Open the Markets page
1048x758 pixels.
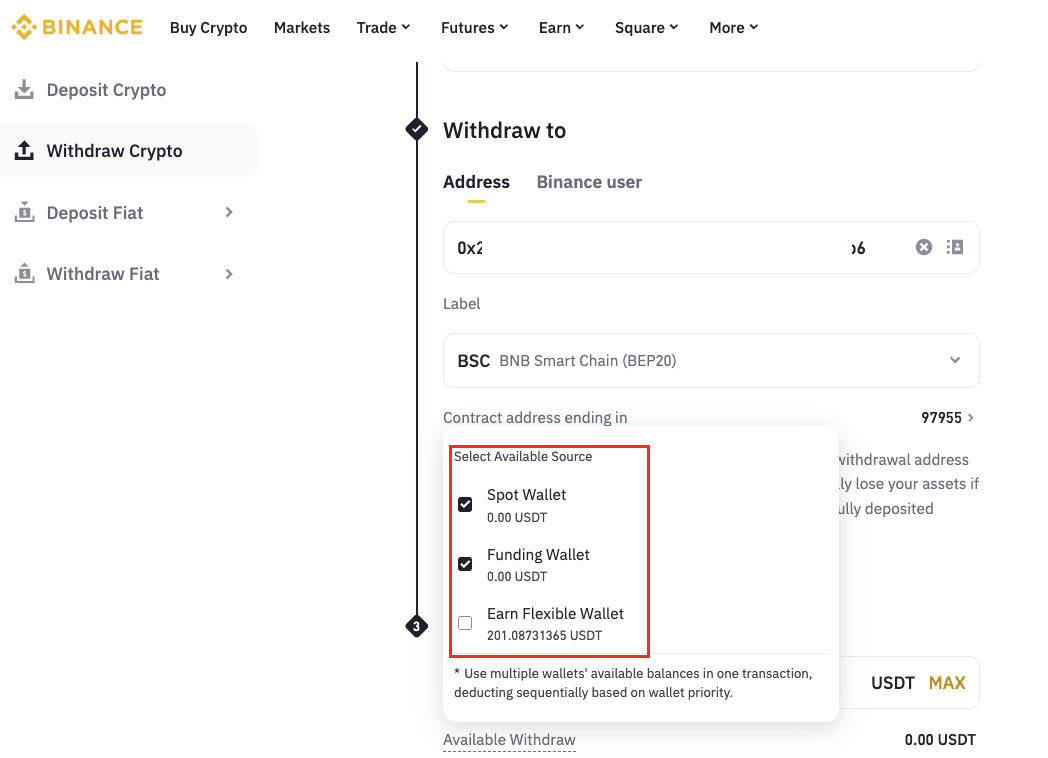point(302,28)
